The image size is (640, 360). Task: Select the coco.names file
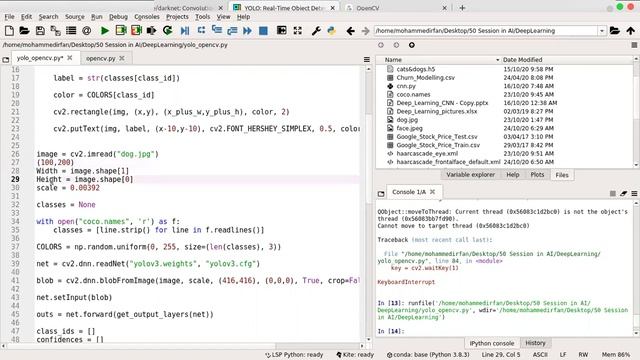[413, 94]
